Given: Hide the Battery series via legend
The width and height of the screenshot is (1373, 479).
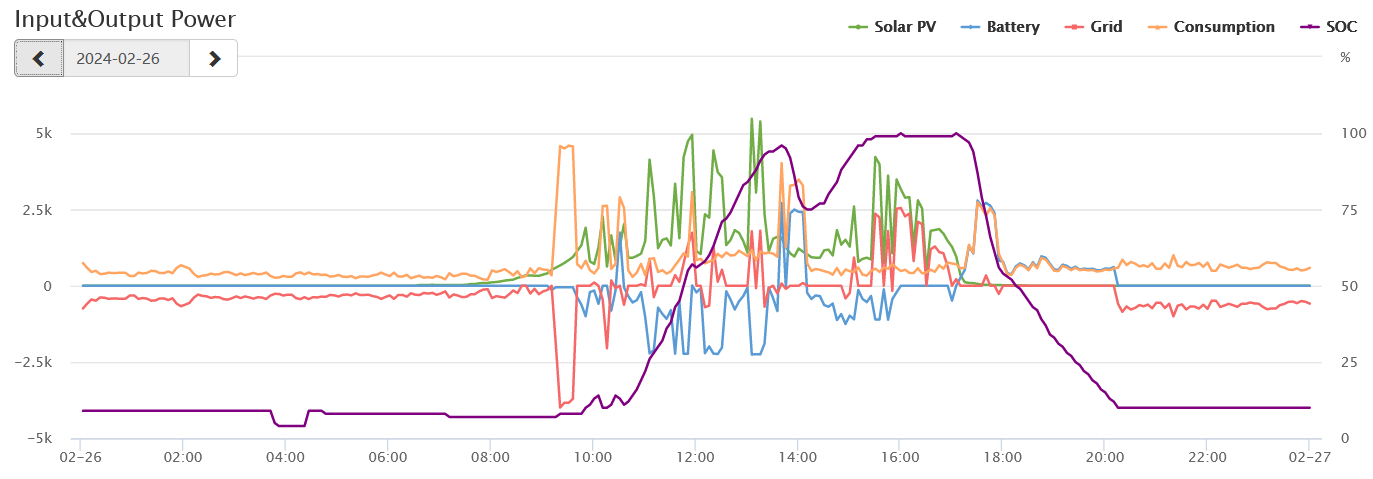Looking at the screenshot, I should click(1013, 27).
